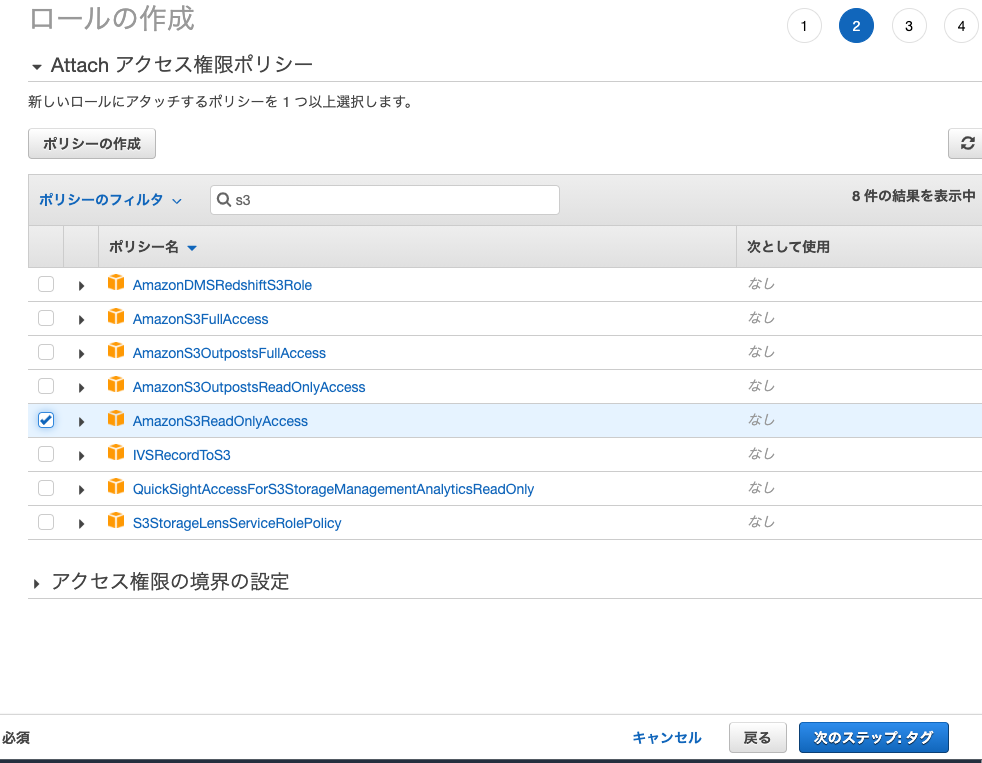
Task: Open QuickSightAccessForS3StorageManagementAnalyticsReadOnly policy link
Action: [x=333, y=489]
